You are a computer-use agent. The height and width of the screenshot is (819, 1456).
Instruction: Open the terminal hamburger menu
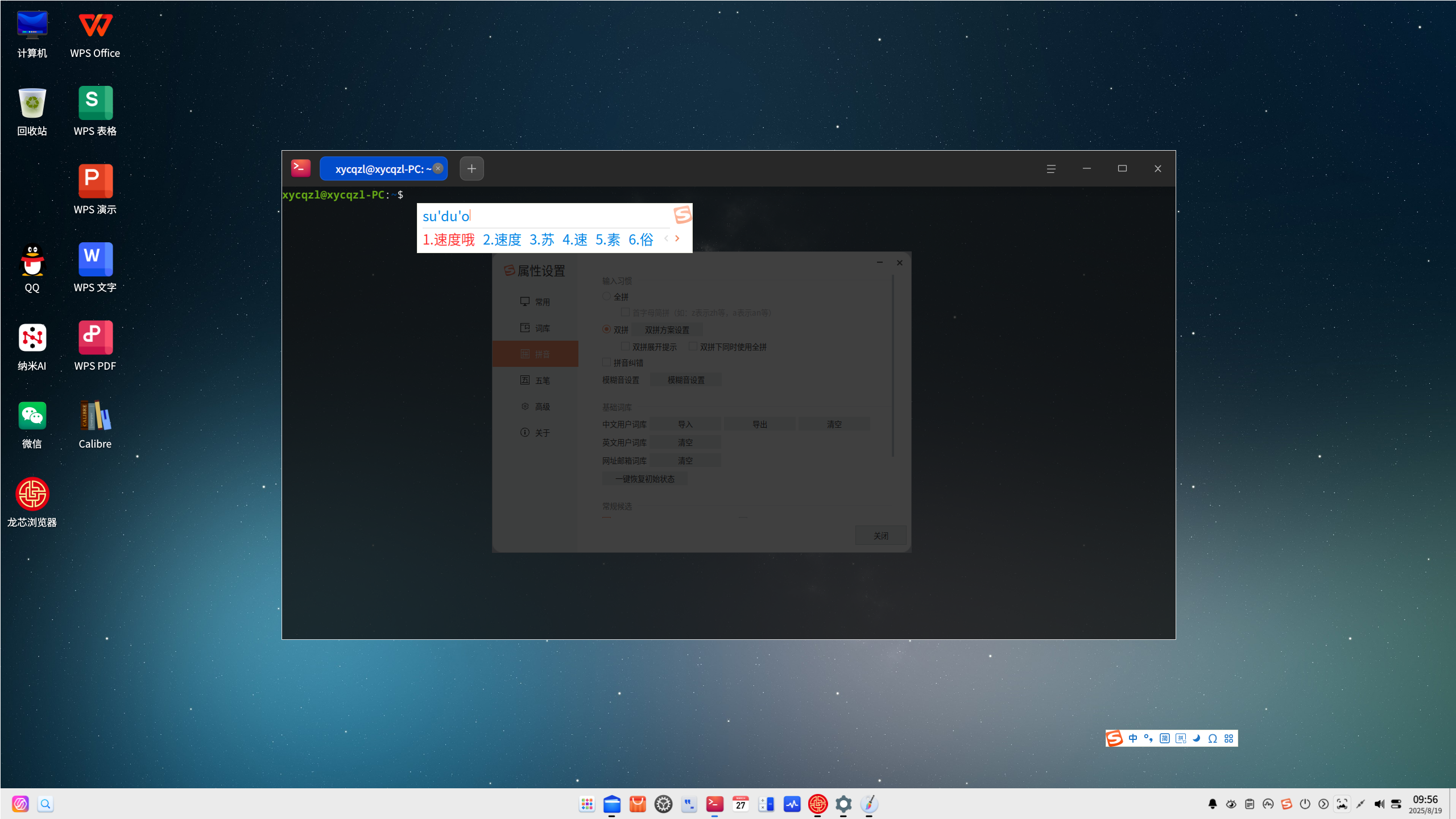tap(1051, 169)
